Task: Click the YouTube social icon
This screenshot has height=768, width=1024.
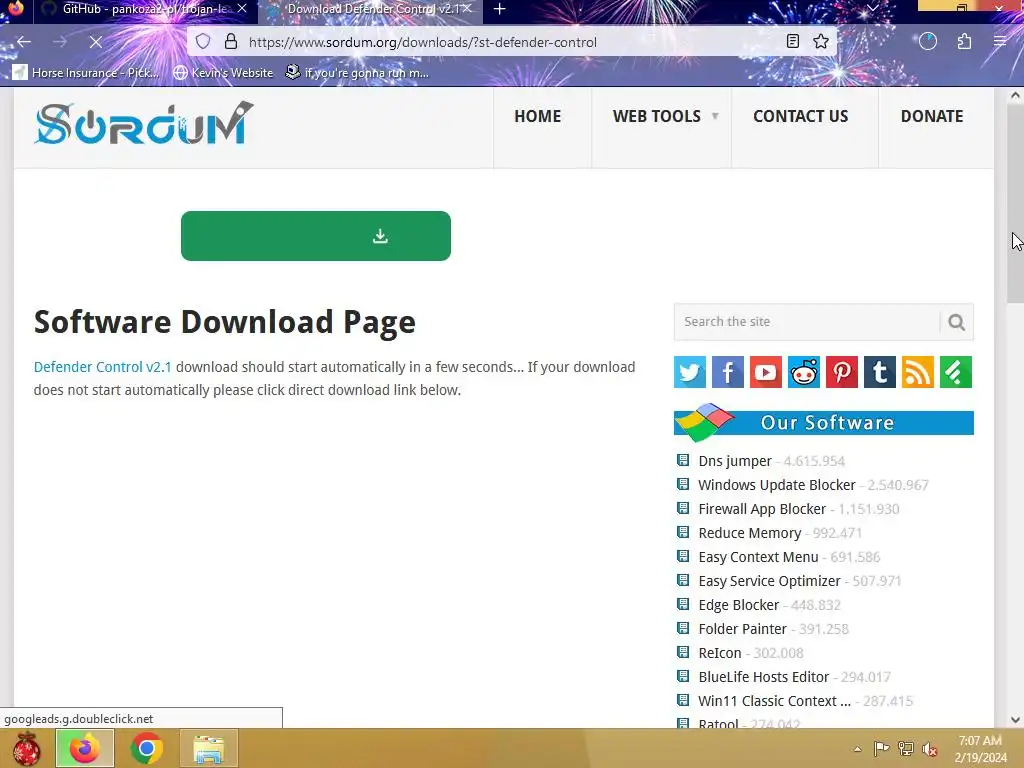Action: (765, 372)
